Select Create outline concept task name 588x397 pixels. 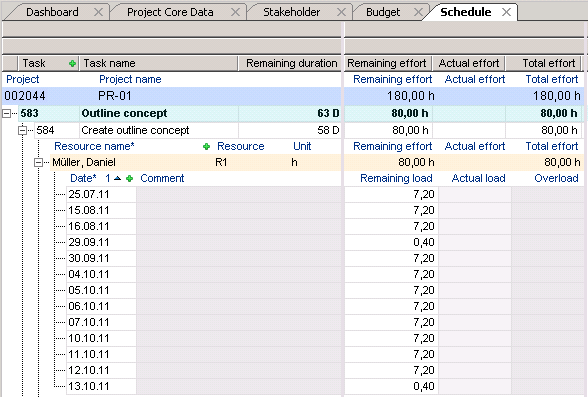pyautogui.click(x=135, y=130)
